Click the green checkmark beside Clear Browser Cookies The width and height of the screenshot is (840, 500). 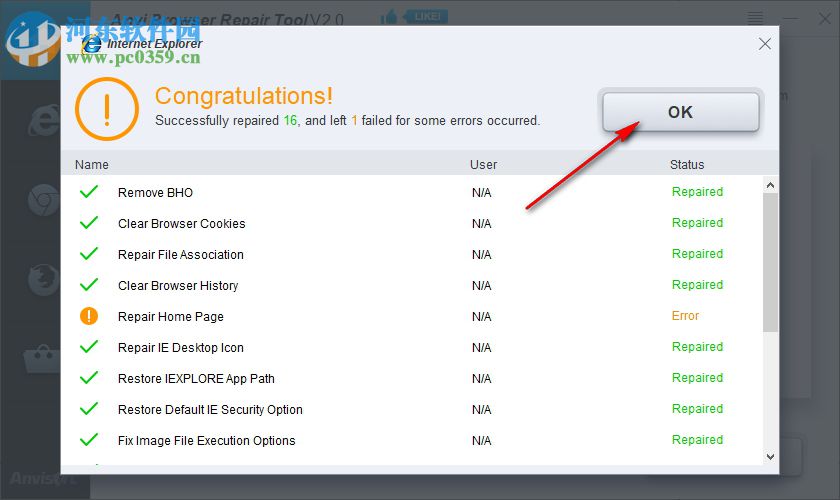89,222
